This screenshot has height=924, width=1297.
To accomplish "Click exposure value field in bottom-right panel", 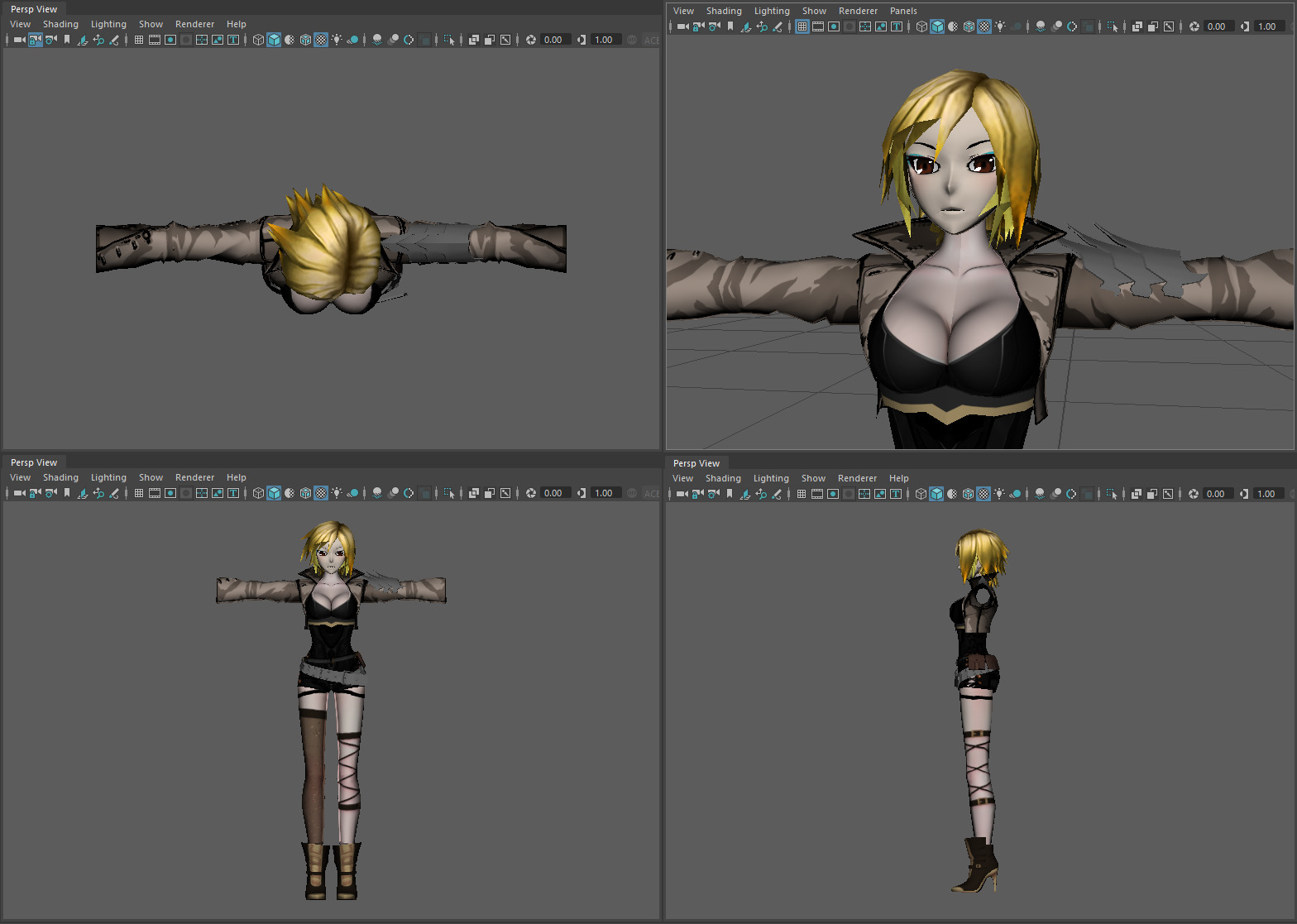I will click(x=1218, y=494).
